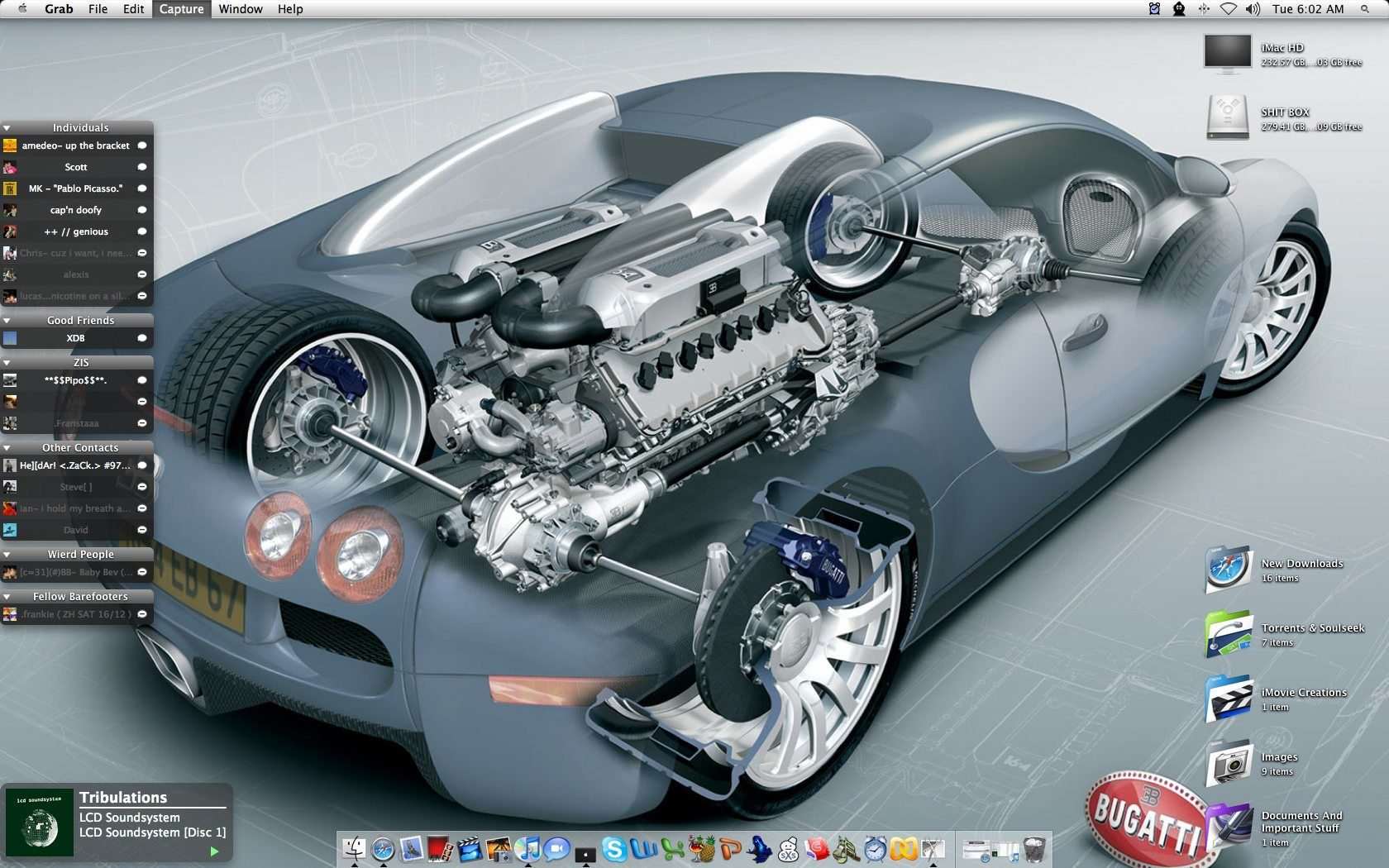Screen dimensions: 1389x868
Task: Open Skype from the Dock
Action: pyautogui.click(x=614, y=848)
